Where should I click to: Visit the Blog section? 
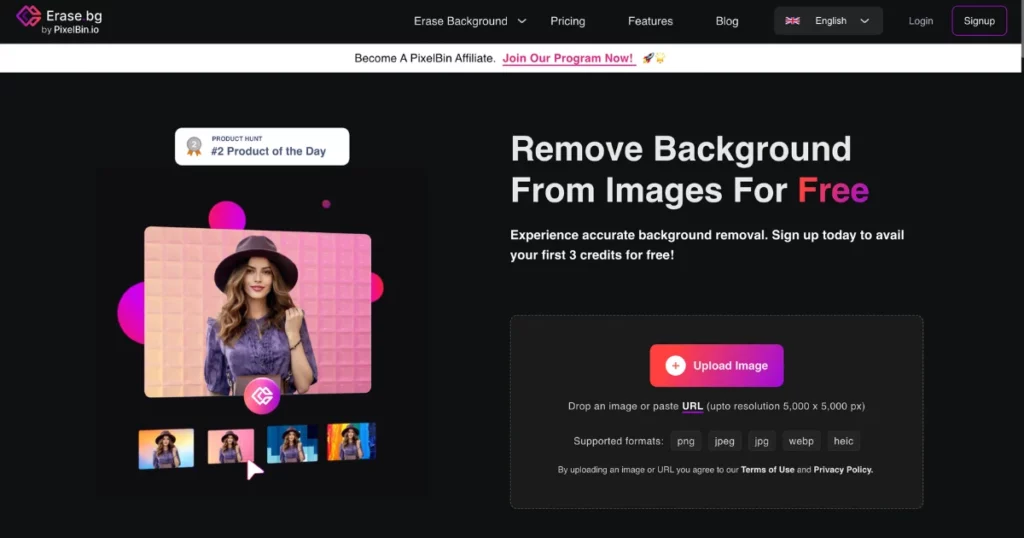pyautogui.click(x=726, y=21)
